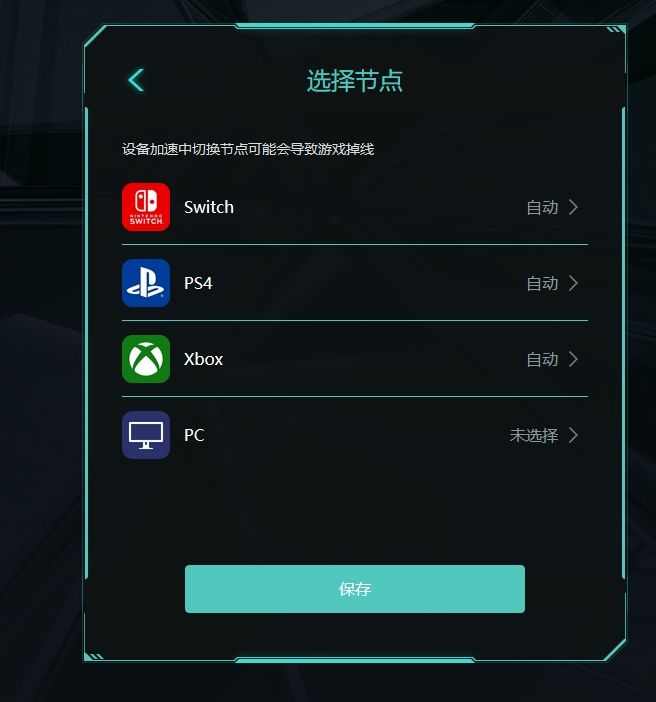656x702 pixels.
Task: Expand Xbox node options chevron
Action: pyautogui.click(x=574, y=359)
